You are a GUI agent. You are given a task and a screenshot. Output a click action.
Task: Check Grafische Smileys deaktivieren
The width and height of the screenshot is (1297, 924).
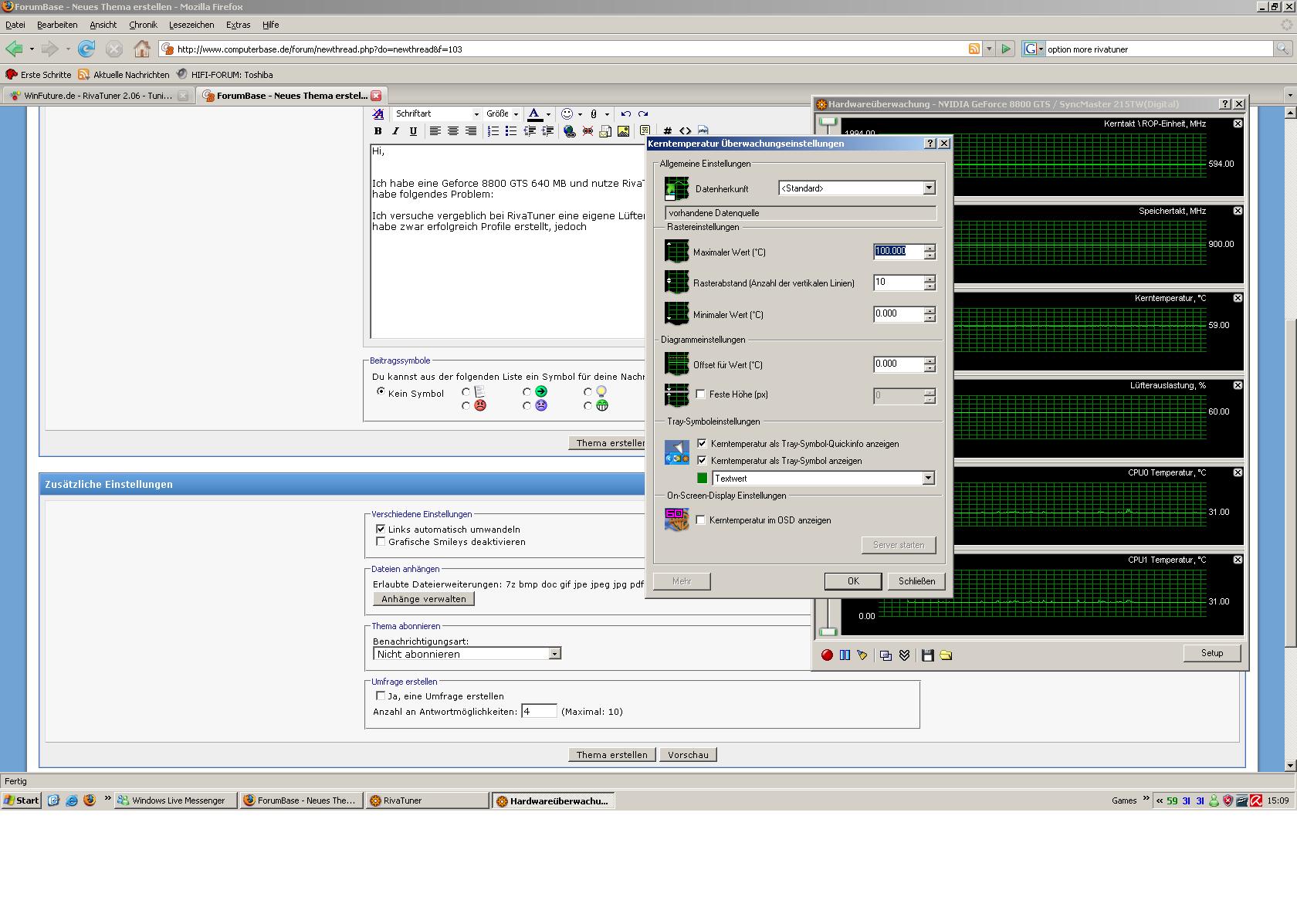(x=381, y=541)
